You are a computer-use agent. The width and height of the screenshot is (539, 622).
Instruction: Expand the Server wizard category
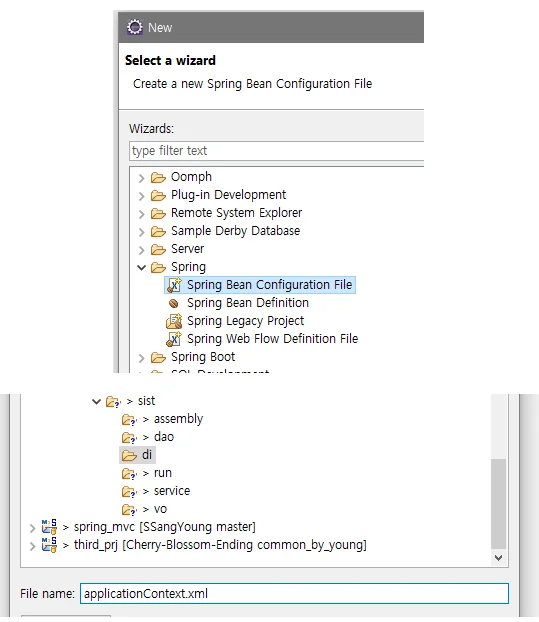pyautogui.click(x=142, y=250)
